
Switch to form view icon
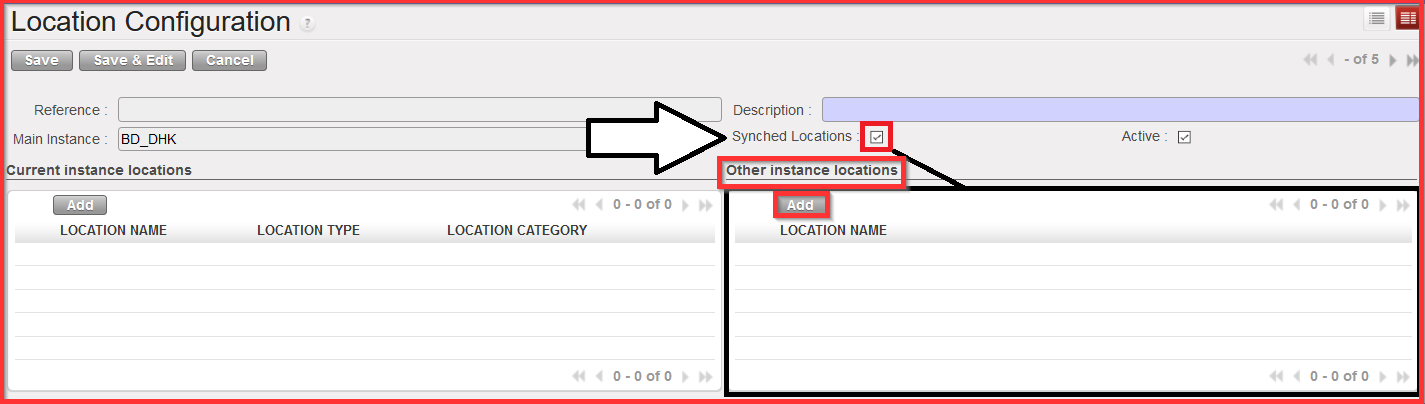1407,18
